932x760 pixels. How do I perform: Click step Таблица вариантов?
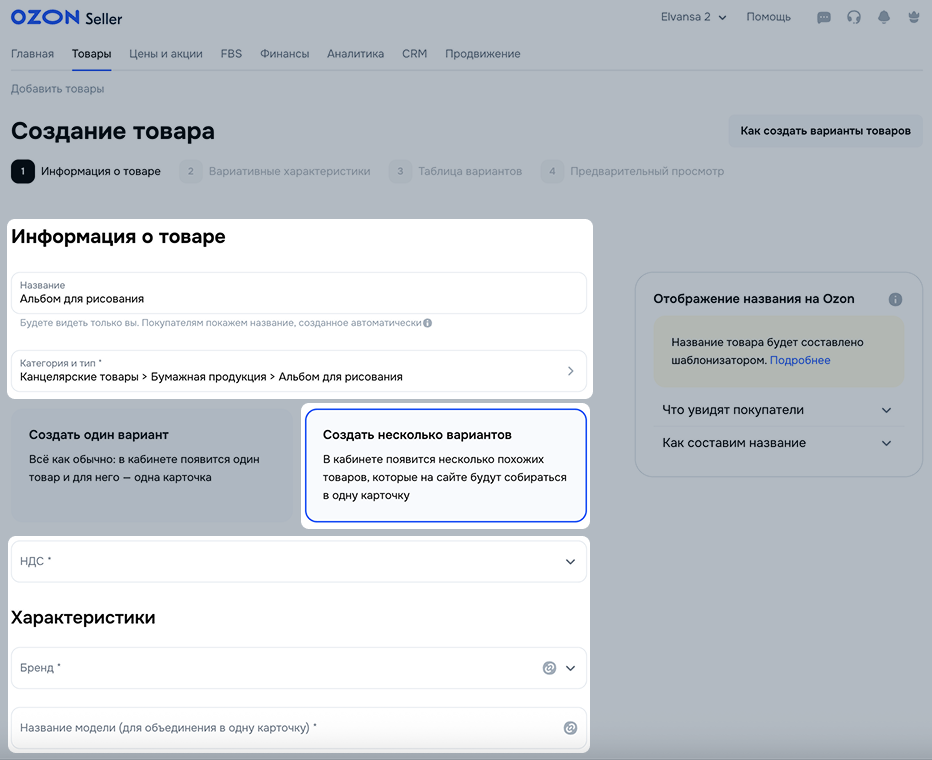tap(456, 171)
